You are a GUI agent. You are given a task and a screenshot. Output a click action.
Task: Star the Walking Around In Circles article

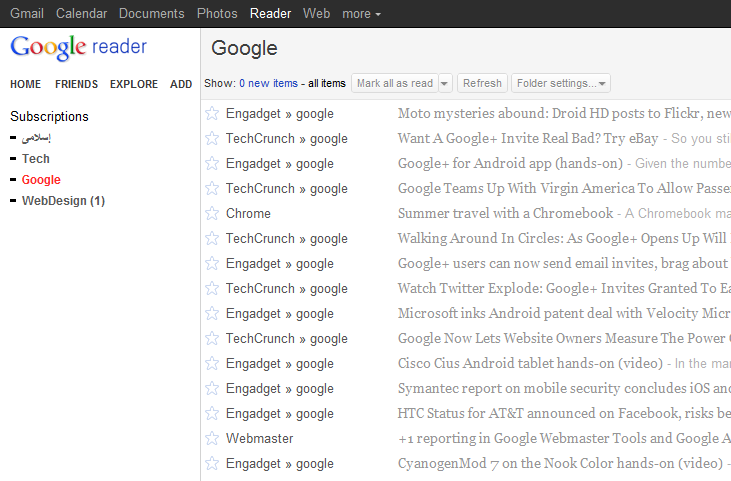[212, 238]
